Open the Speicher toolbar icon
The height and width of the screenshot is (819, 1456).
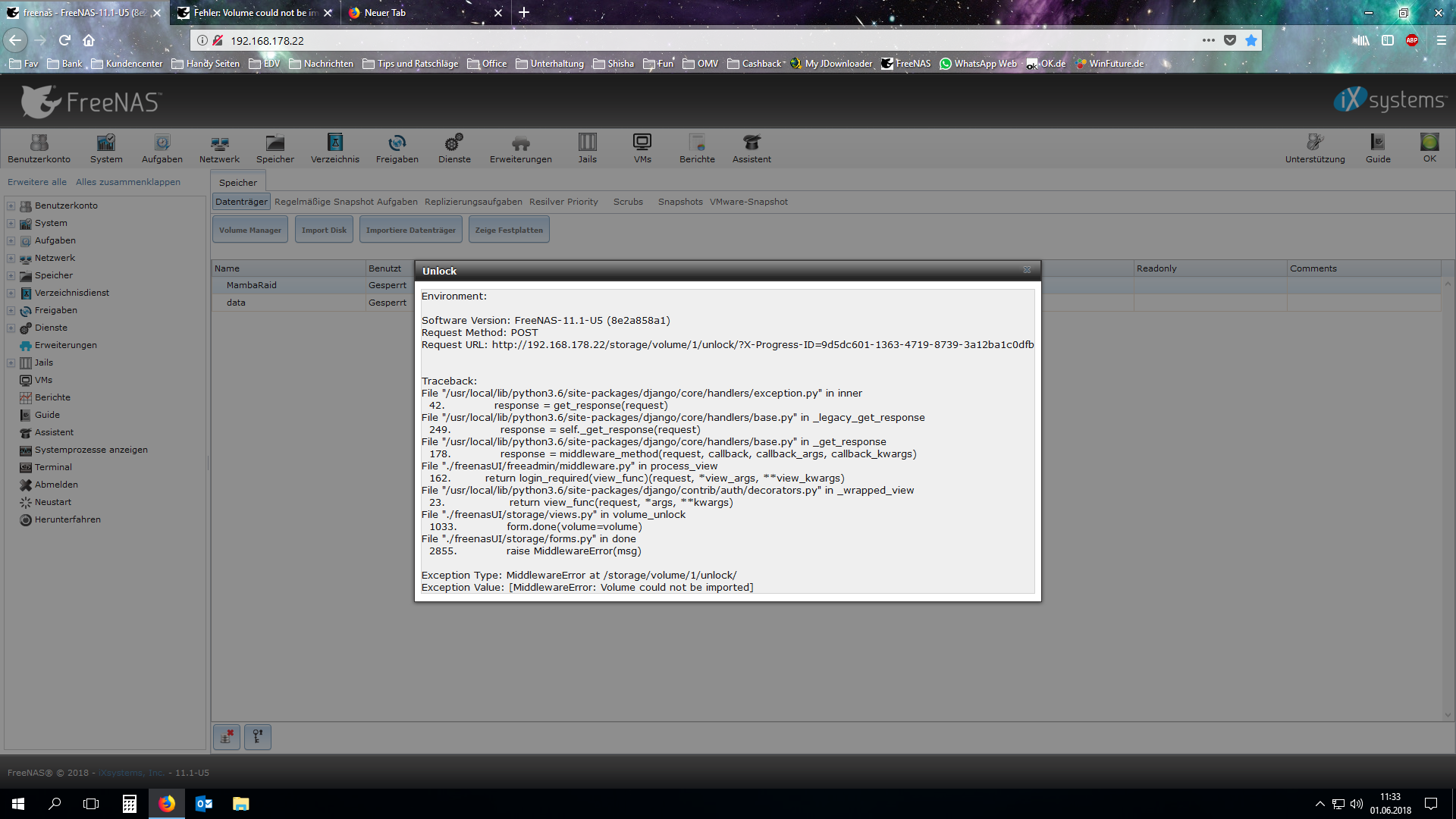[275, 148]
